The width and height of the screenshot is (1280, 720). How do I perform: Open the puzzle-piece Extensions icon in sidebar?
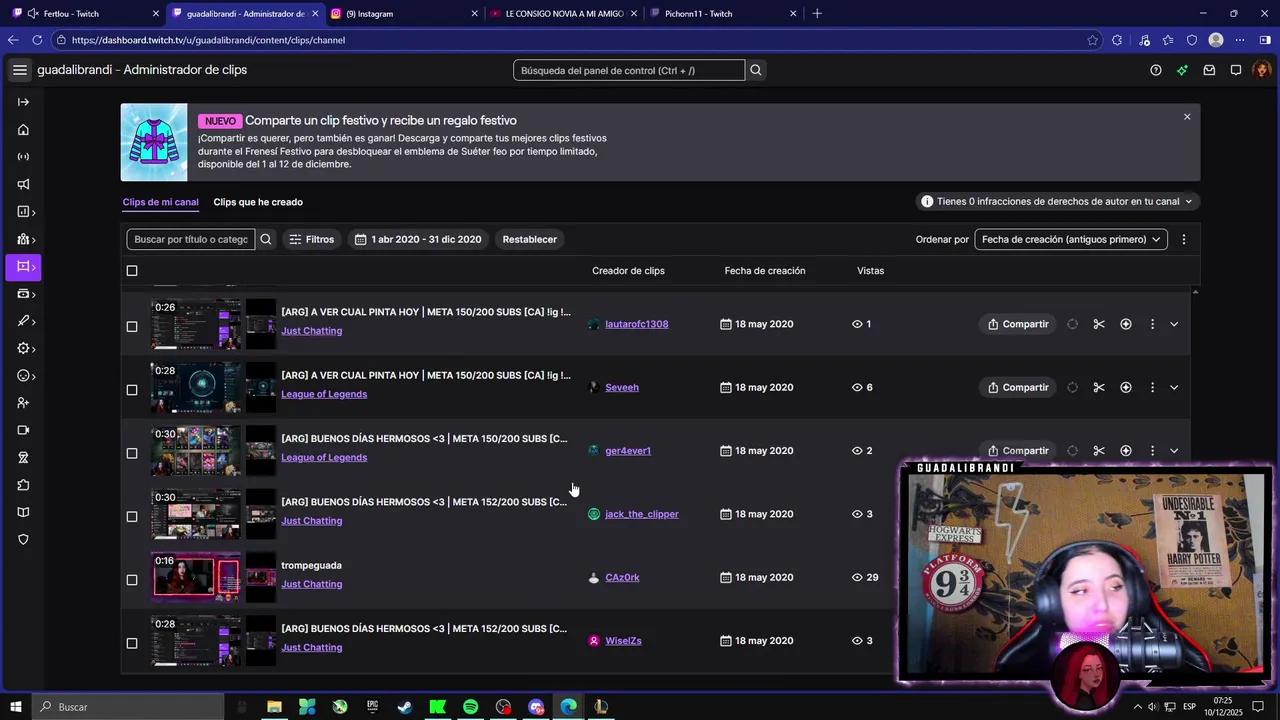[23, 485]
